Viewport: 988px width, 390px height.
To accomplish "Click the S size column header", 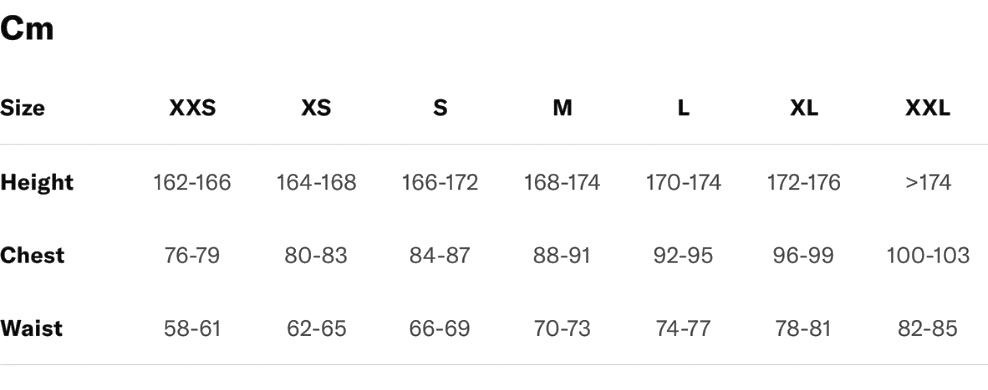I will tap(440, 108).
